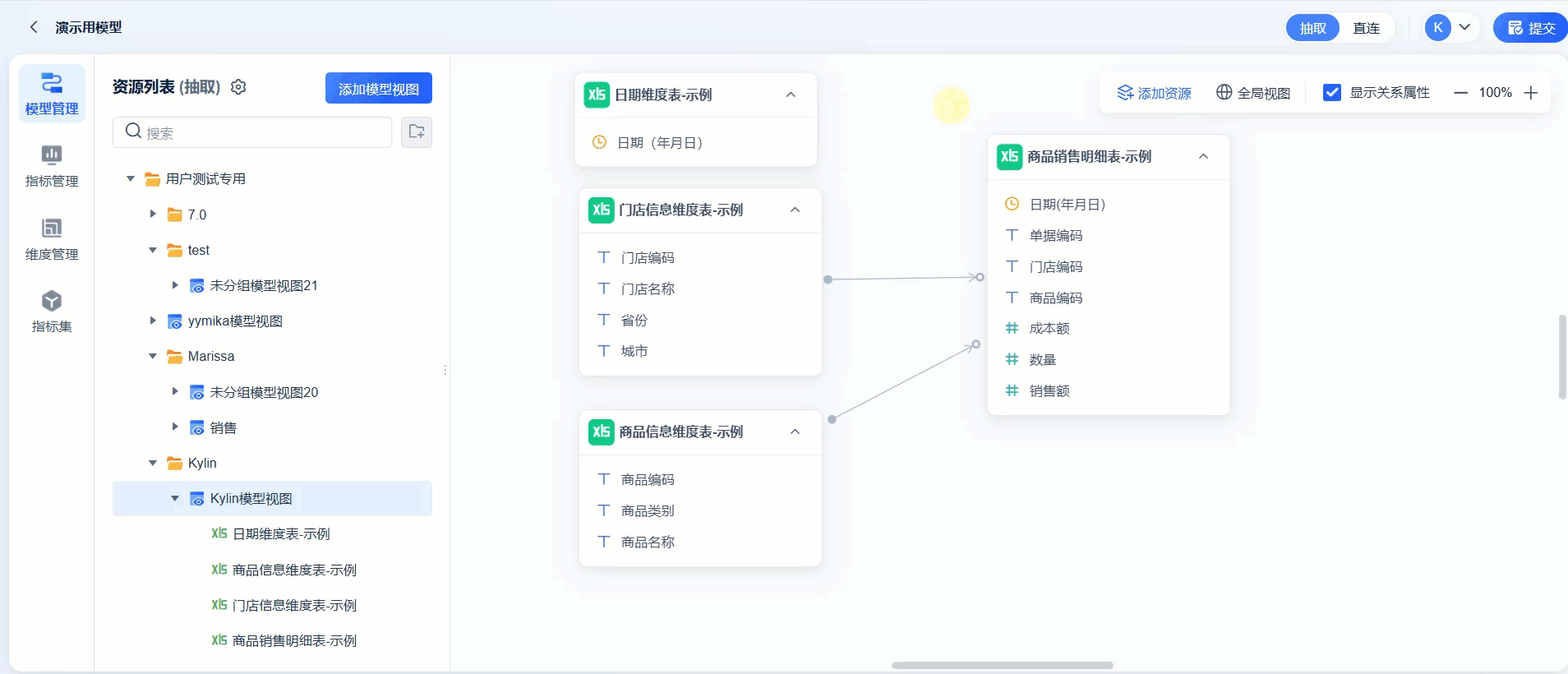Open resource list settings gear
The height and width of the screenshot is (674, 1568).
pyautogui.click(x=238, y=87)
